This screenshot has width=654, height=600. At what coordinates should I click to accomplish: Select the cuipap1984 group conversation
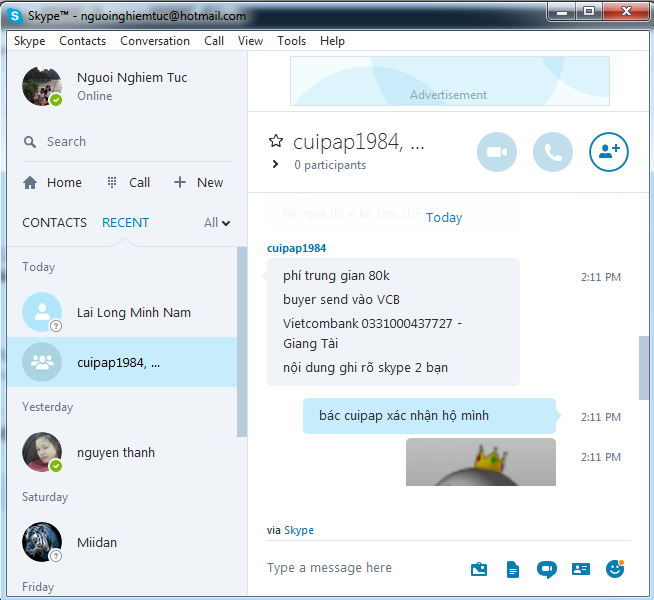click(x=122, y=362)
